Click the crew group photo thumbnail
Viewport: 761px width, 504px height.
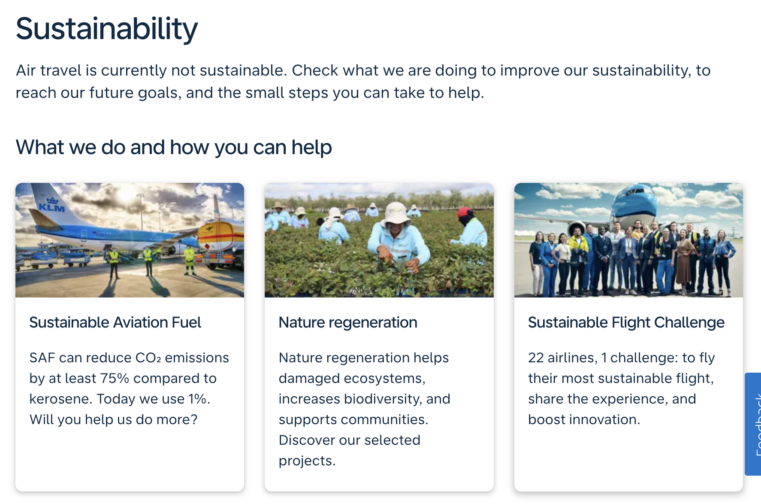(x=629, y=240)
